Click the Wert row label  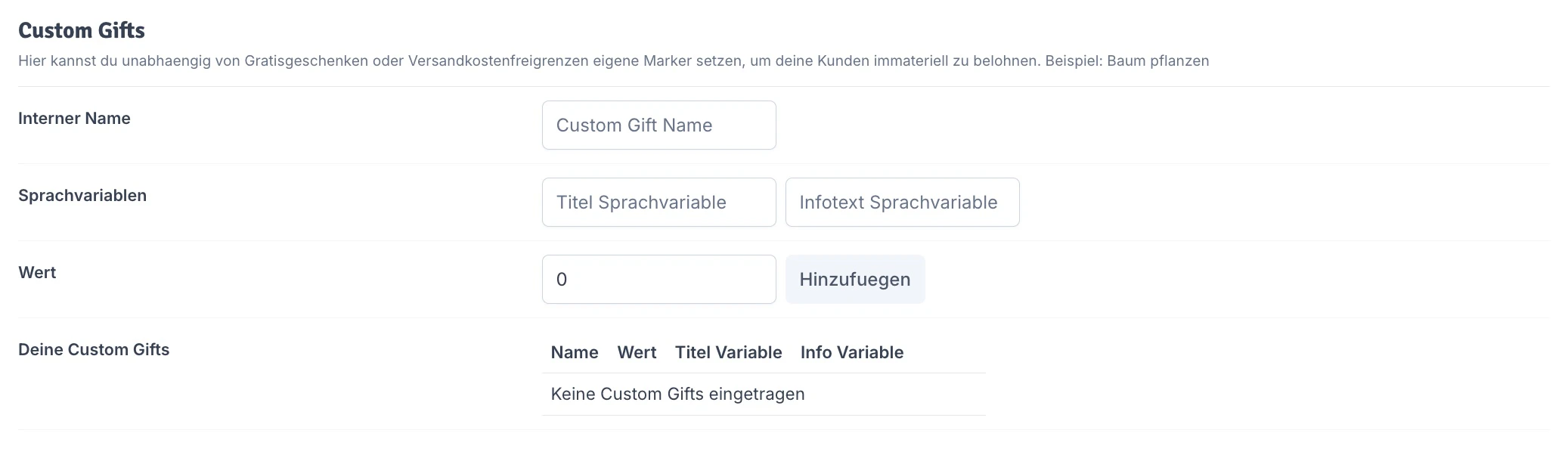pos(37,272)
